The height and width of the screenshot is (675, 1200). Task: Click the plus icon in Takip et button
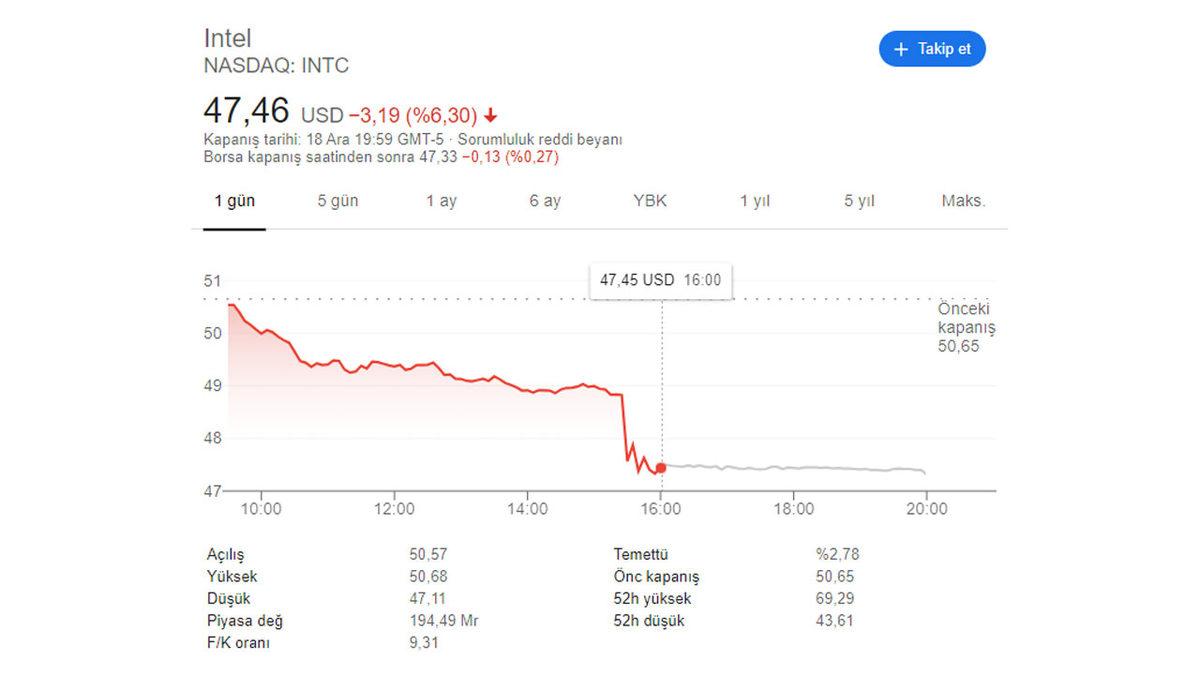[903, 48]
